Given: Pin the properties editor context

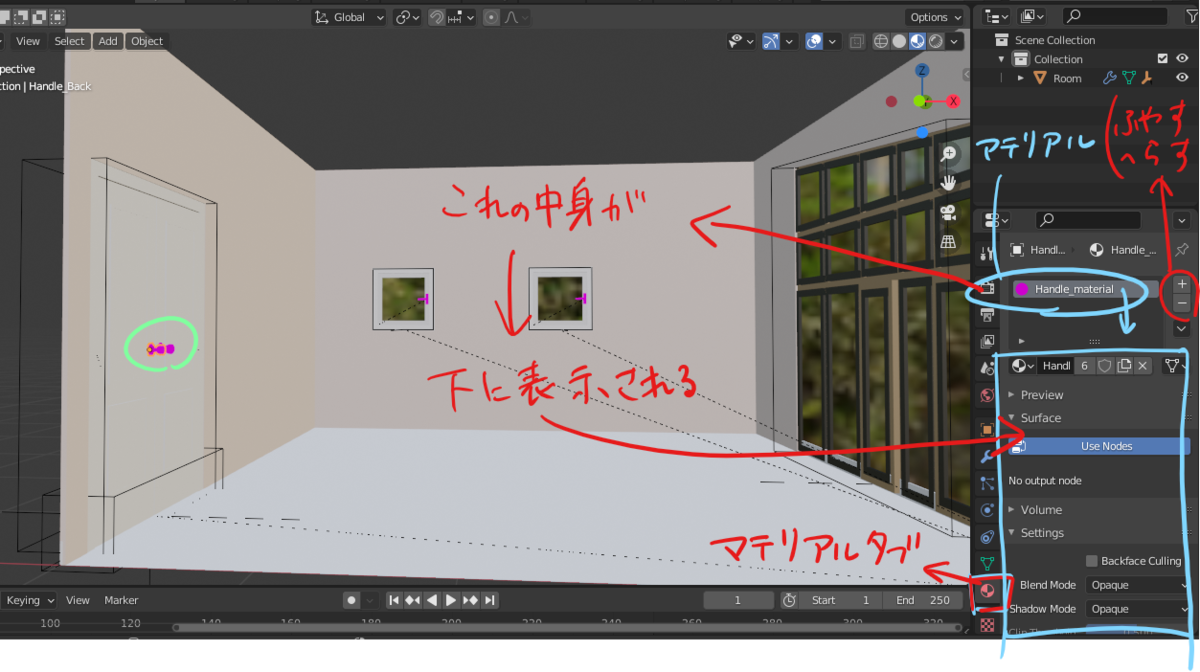Looking at the screenshot, I should 1181,250.
